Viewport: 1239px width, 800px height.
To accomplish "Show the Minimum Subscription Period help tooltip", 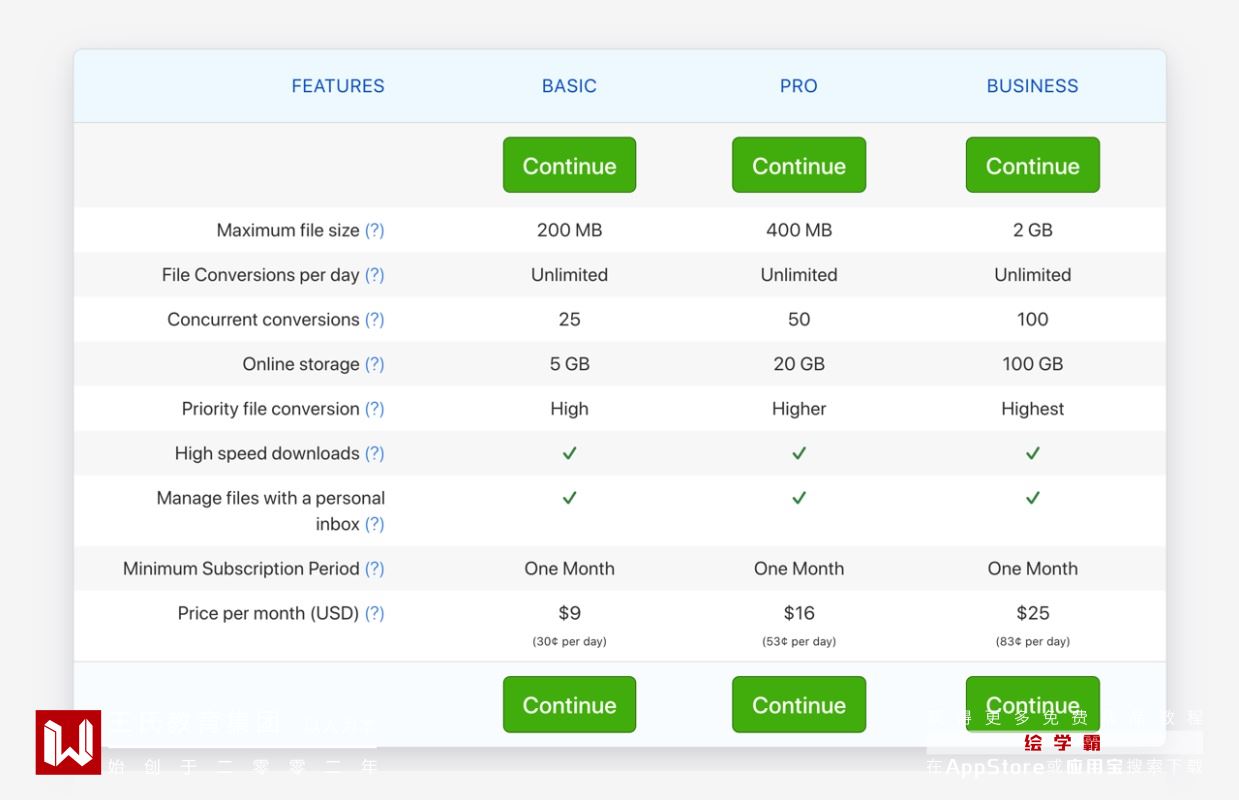I will [x=374, y=568].
